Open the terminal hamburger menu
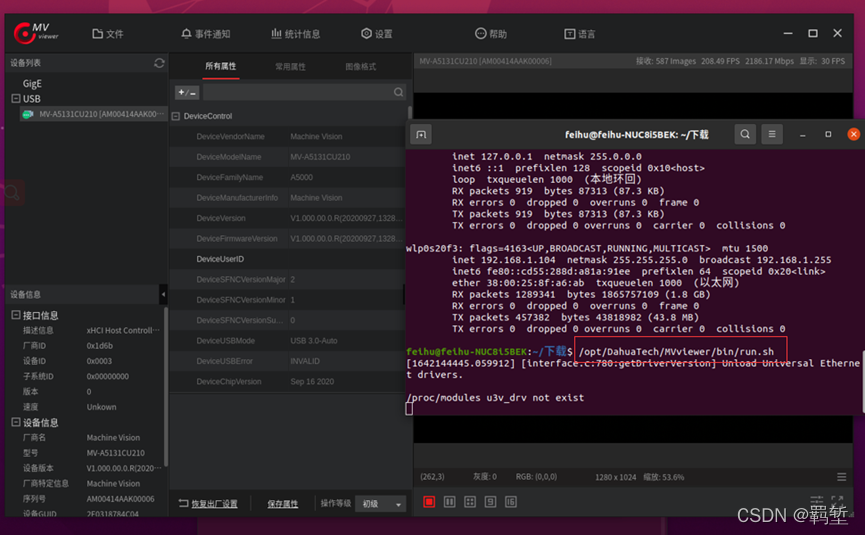 pos(772,134)
